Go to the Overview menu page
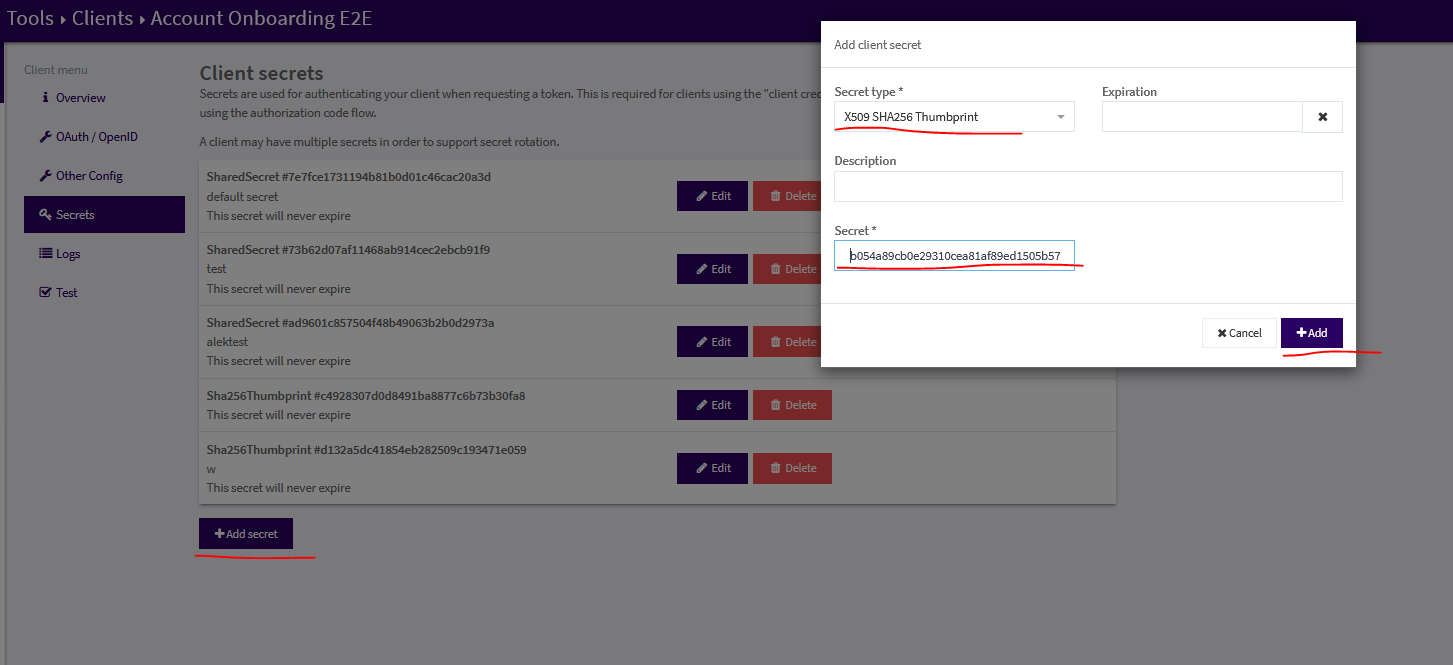The width and height of the screenshot is (1453, 665). pos(80,98)
